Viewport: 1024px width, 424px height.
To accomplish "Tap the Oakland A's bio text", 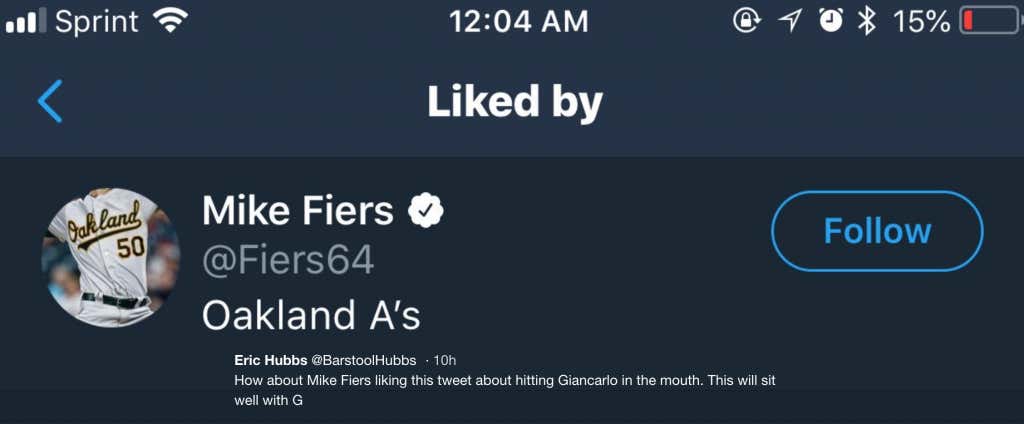I will (x=311, y=316).
